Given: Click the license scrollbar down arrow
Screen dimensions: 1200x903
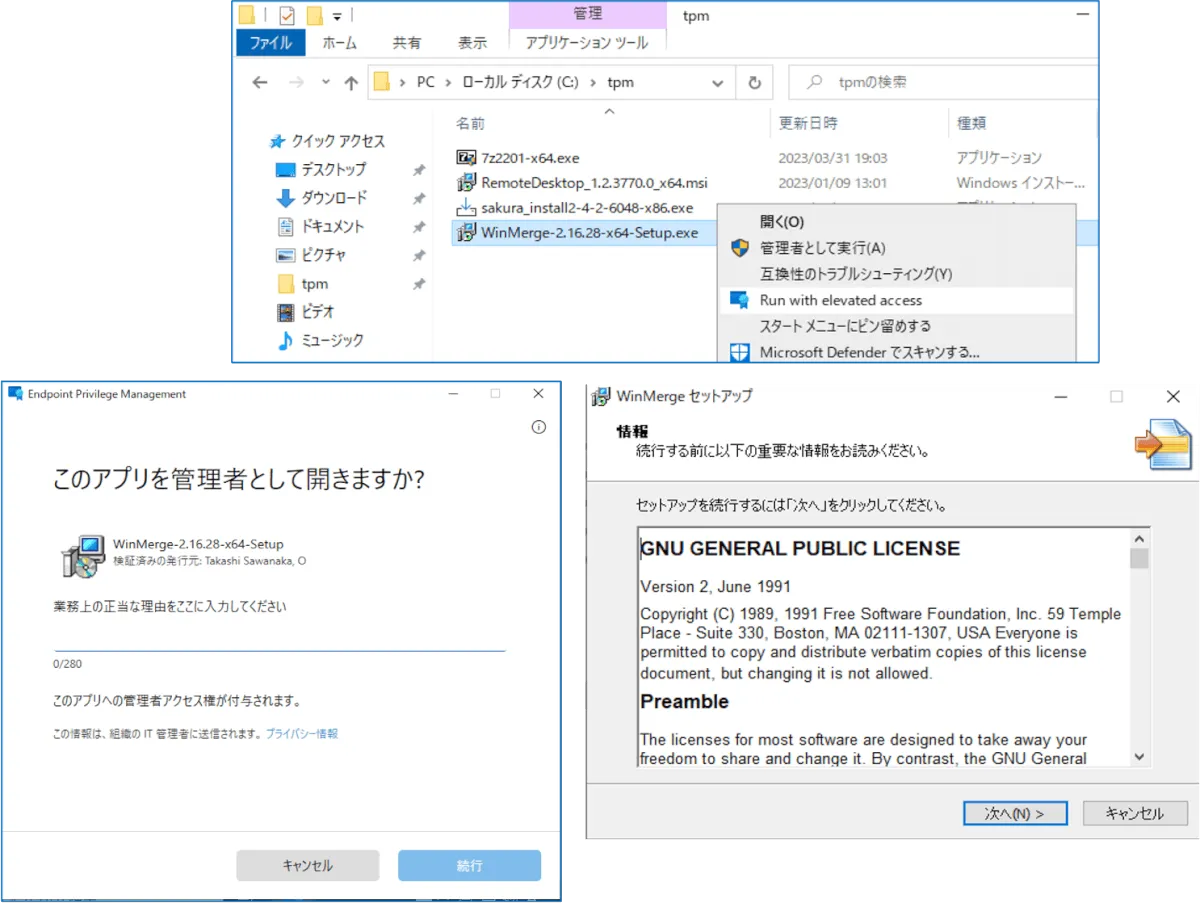Looking at the screenshot, I should (1139, 757).
